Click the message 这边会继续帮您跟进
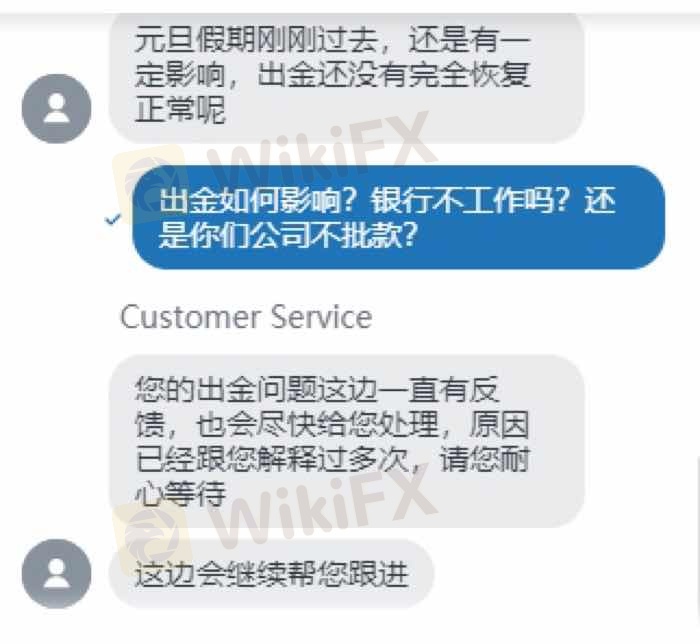 tap(271, 574)
